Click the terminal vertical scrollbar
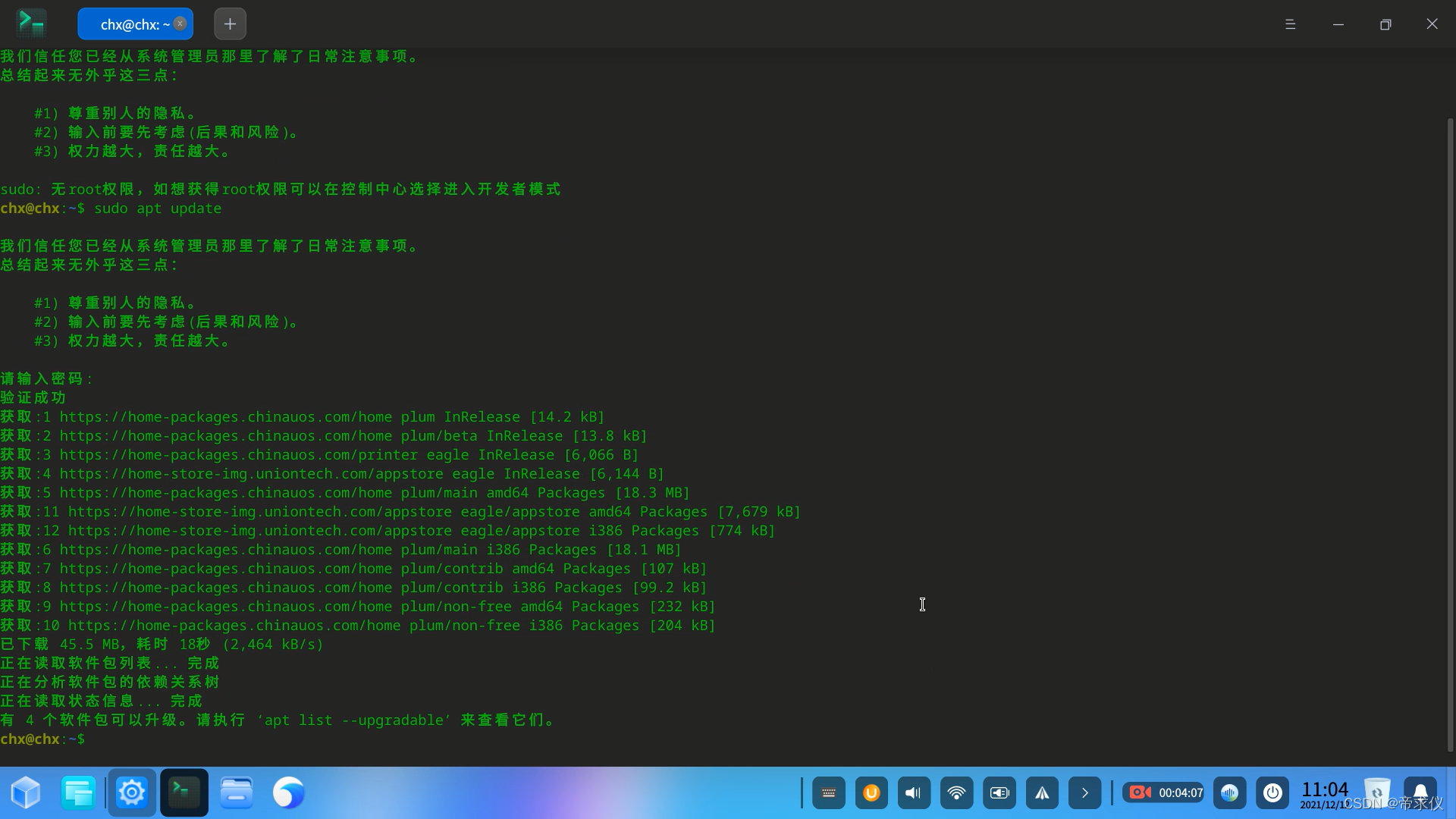The image size is (1456, 819). tap(1450, 432)
